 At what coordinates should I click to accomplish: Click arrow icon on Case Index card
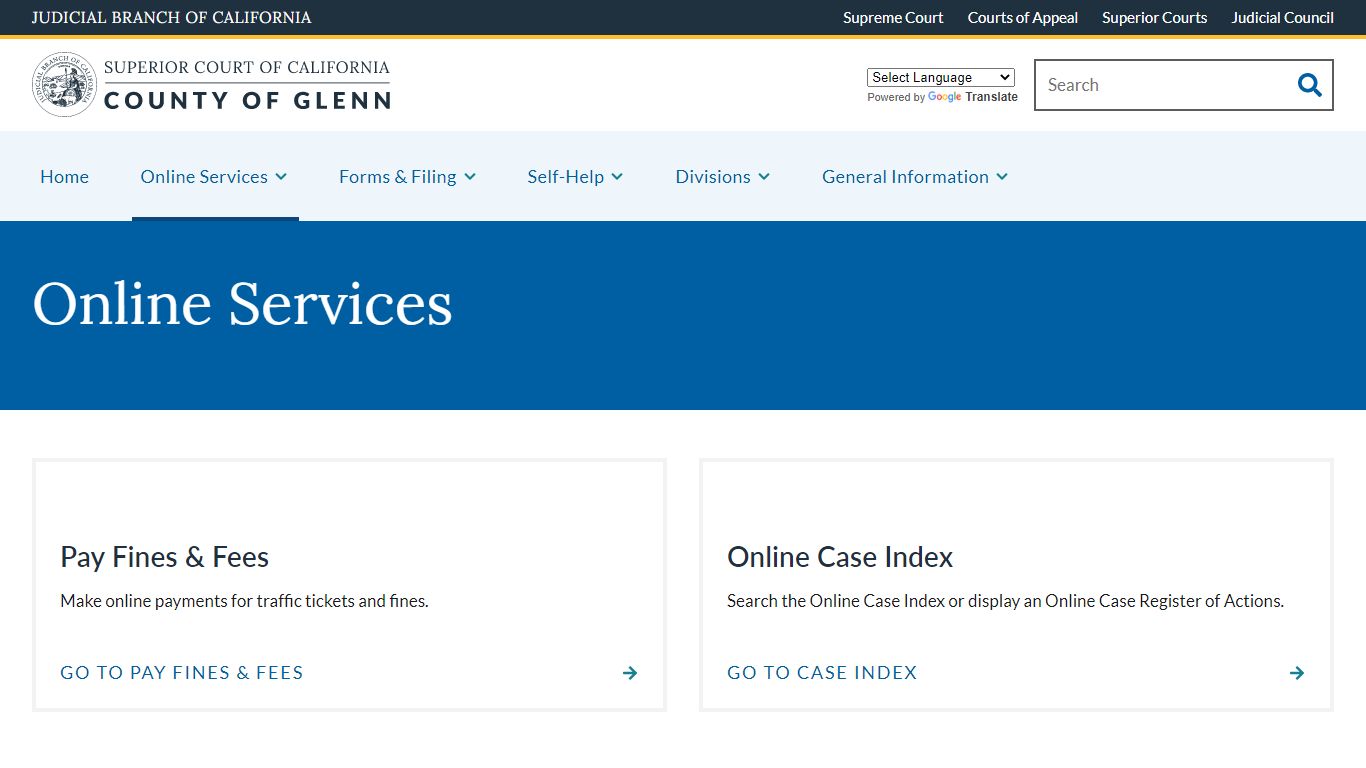pos(1297,673)
